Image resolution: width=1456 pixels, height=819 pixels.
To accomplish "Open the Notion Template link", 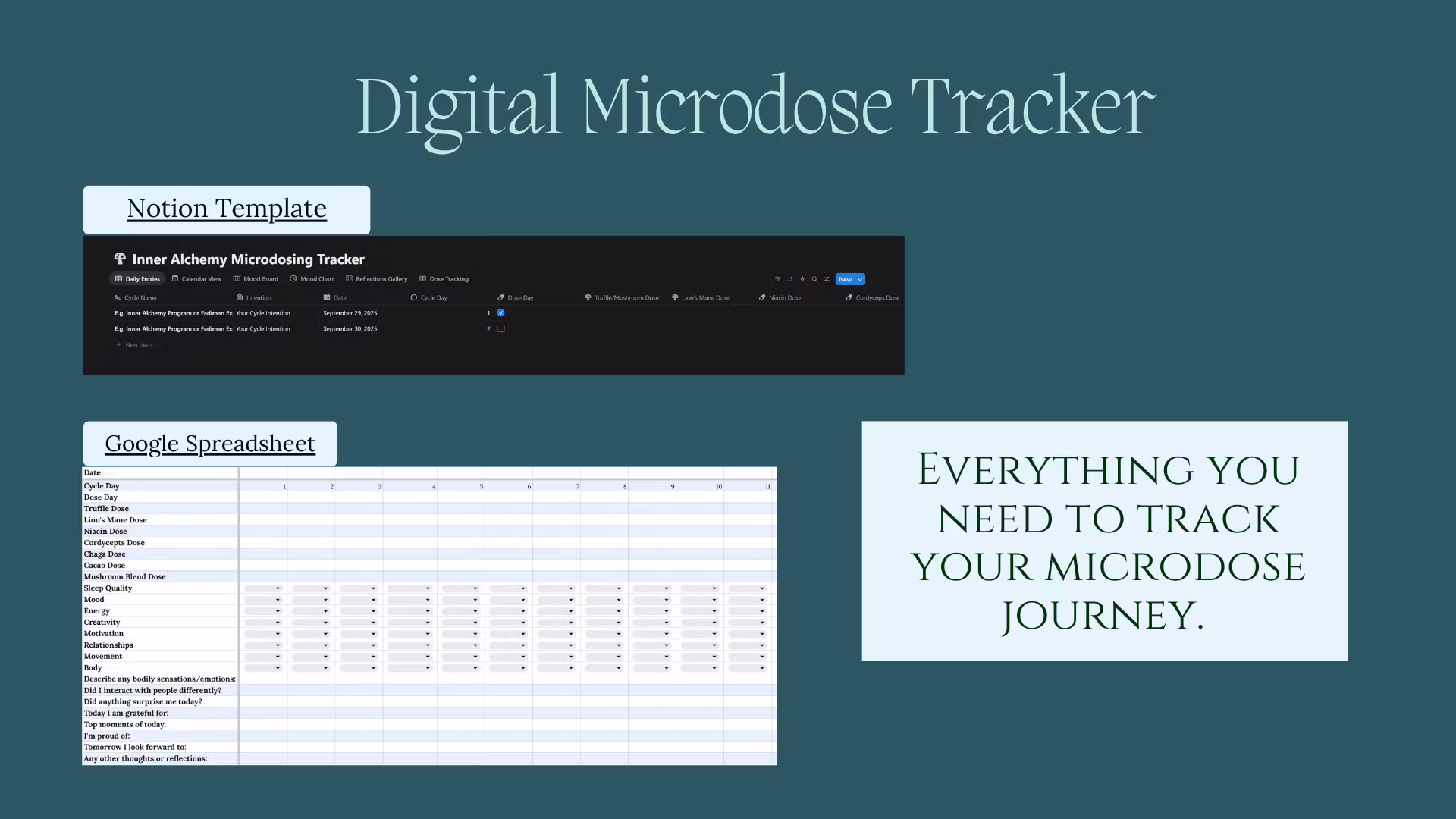I will coord(227,209).
